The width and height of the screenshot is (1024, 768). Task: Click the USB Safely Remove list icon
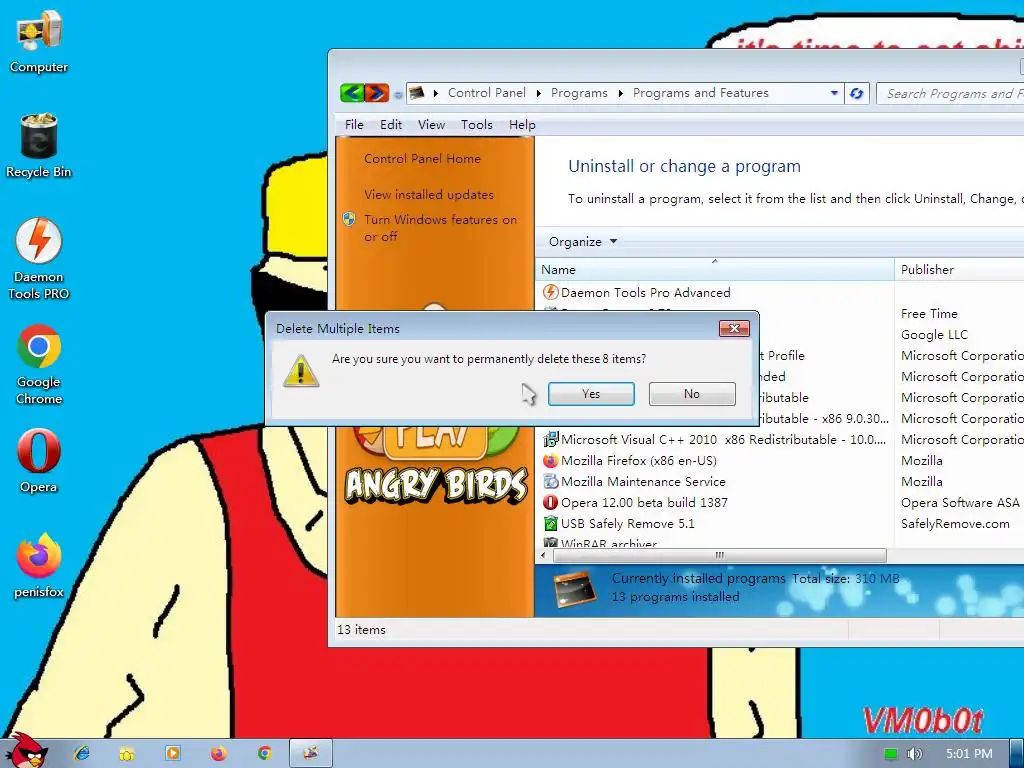click(551, 523)
